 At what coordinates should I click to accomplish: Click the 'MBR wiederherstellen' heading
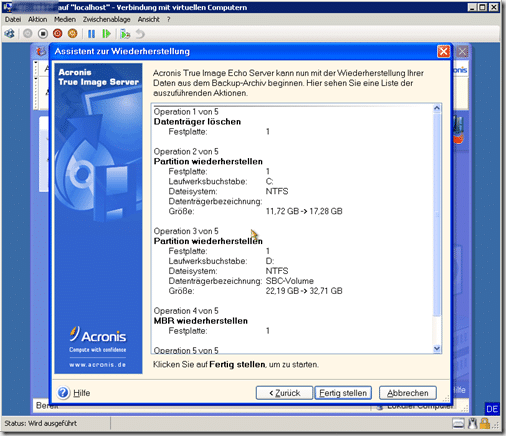[x=201, y=321]
